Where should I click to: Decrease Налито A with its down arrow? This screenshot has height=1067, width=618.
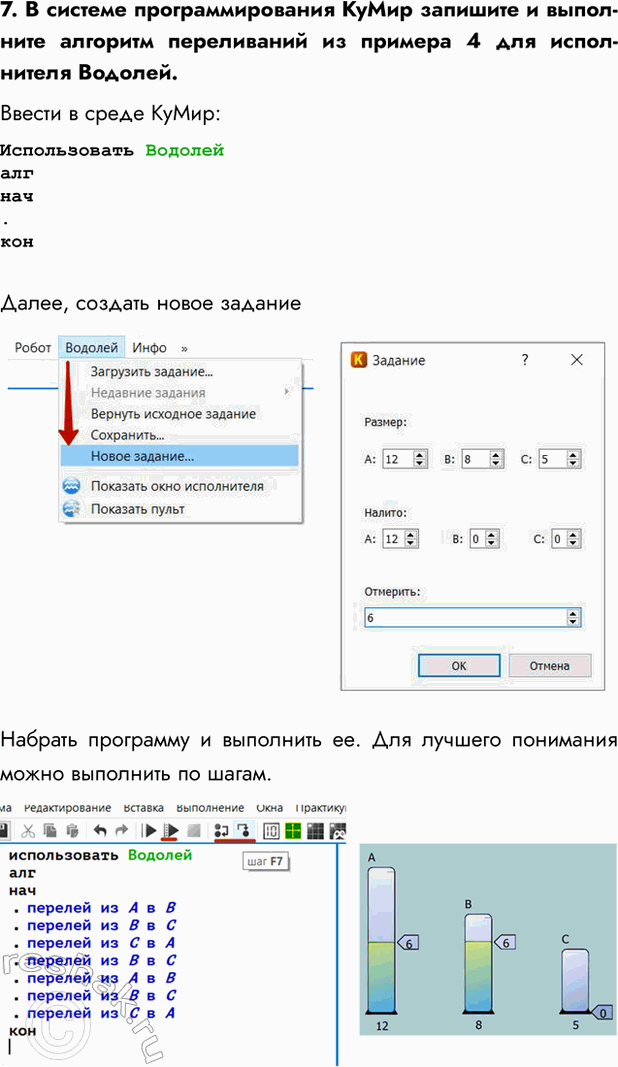coord(411,544)
